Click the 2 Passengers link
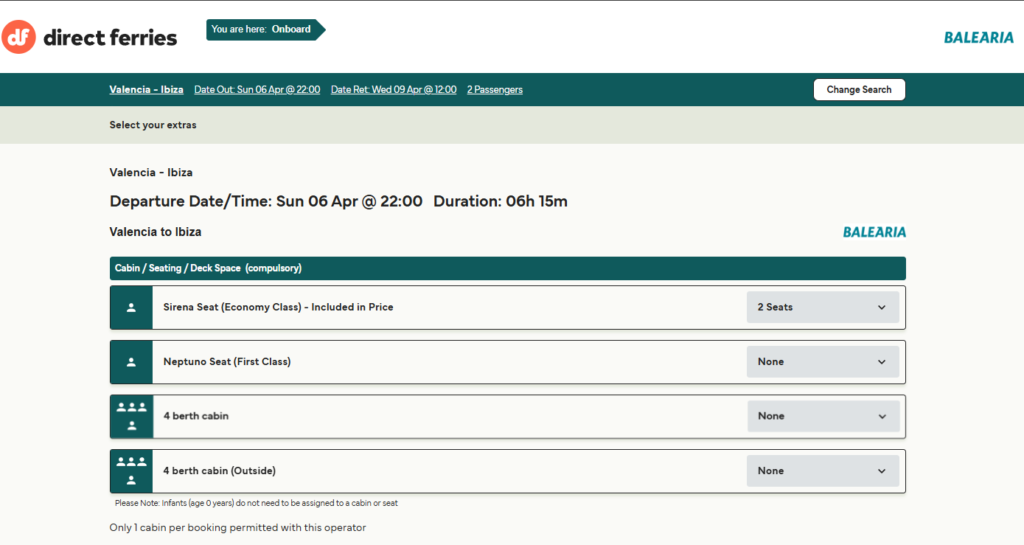This screenshot has height=545, width=1024. tap(494, 90)
